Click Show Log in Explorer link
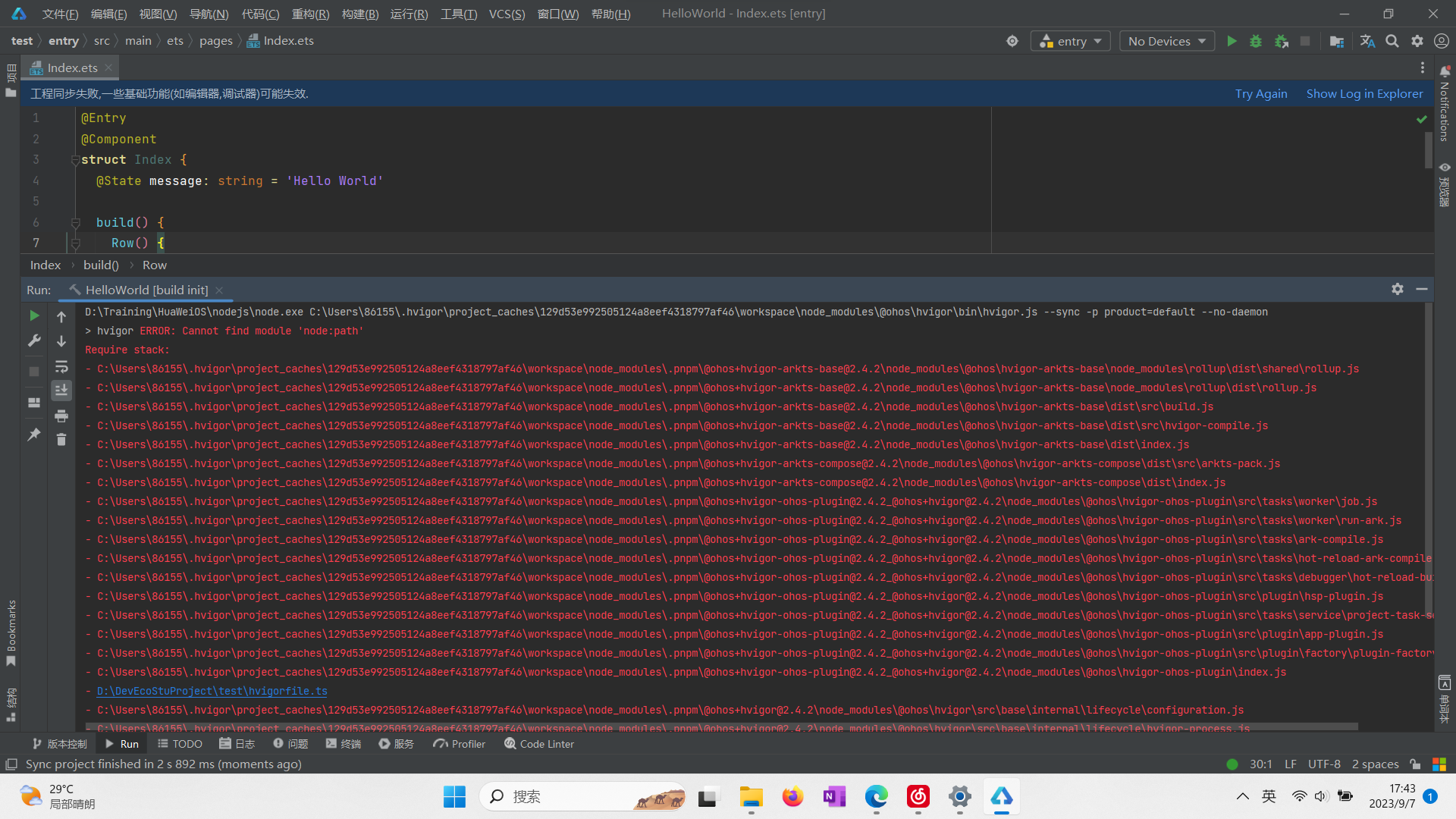 [x=1364, y=93]
